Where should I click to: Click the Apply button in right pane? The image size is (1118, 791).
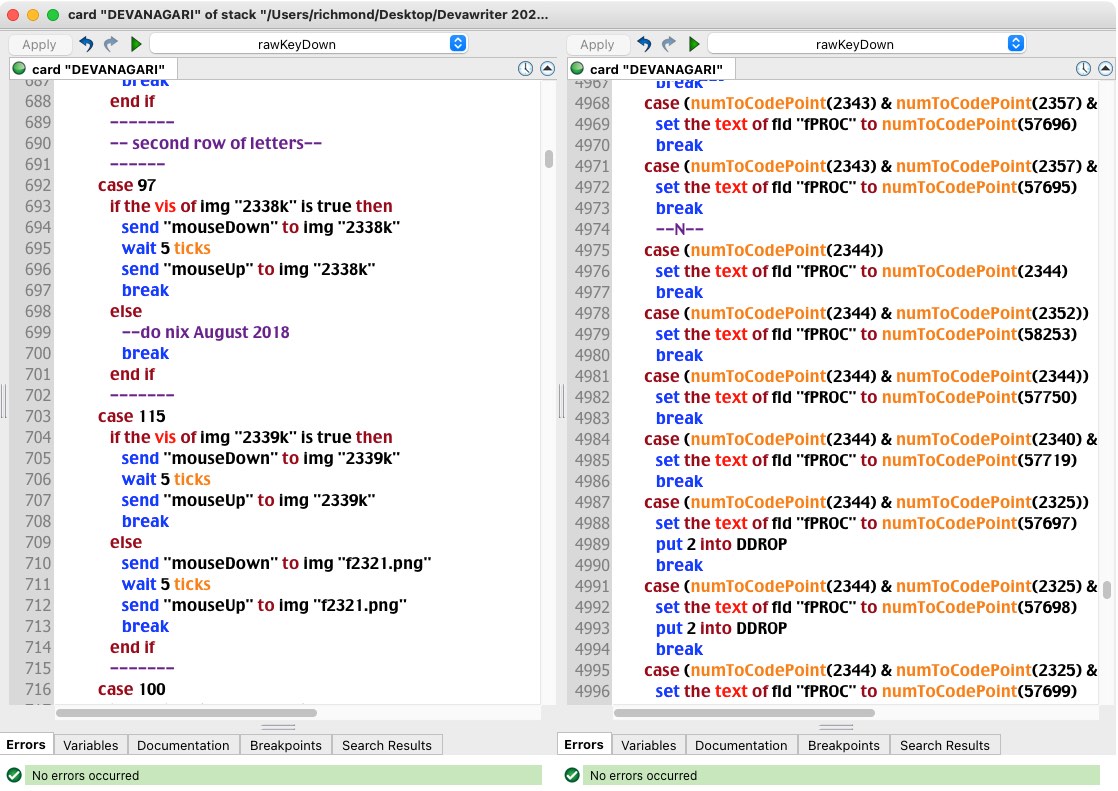(598, 44)
